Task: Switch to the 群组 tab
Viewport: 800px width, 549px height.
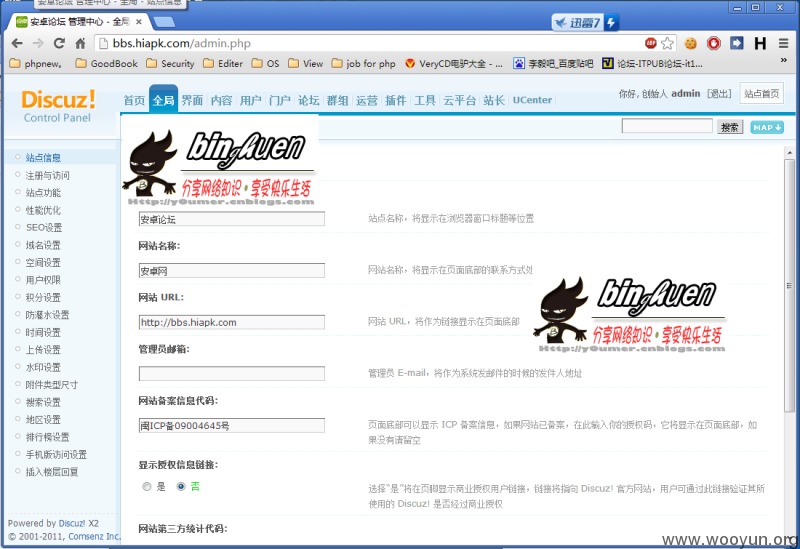Action: click(x=338, y=101)
